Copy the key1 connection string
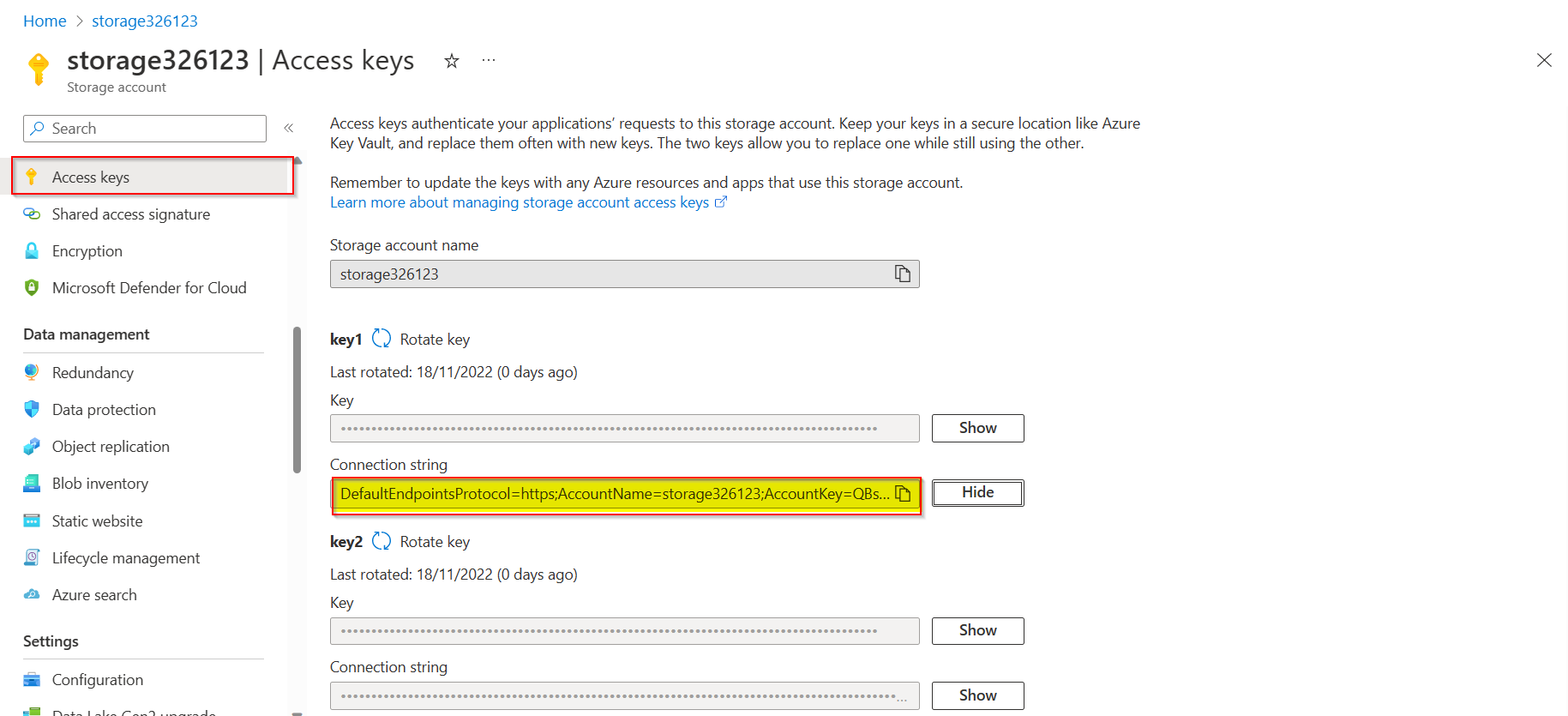This screenshot has width=1568, height=716. click(903, 493)
